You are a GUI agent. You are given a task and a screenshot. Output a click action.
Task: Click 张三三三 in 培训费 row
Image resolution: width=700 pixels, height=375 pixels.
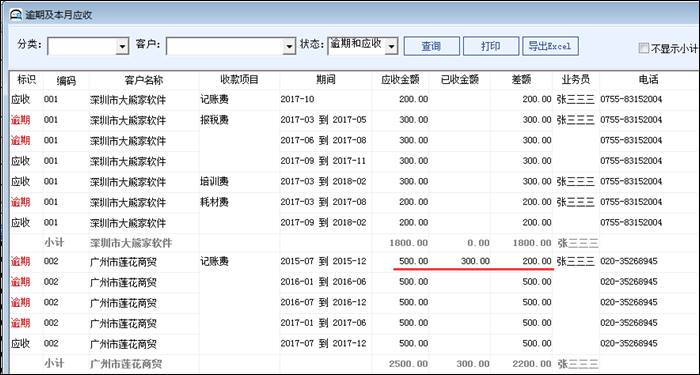[x=576, y=181]
